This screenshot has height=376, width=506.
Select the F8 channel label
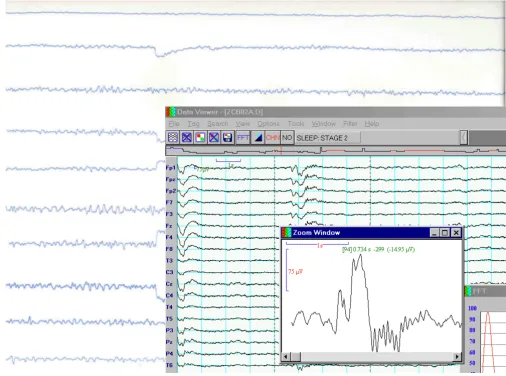coord(169,249)
